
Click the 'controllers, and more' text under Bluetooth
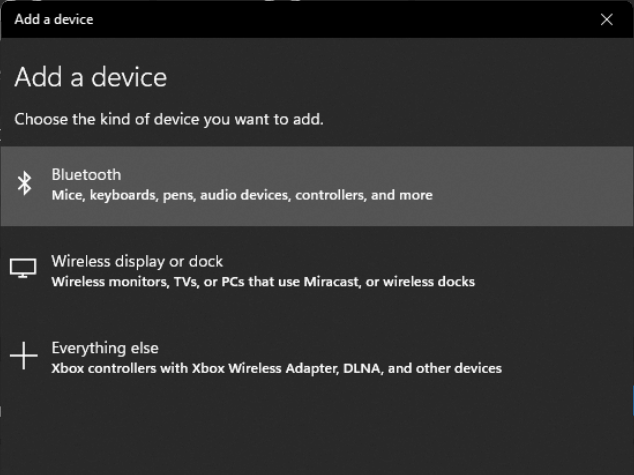364,195
